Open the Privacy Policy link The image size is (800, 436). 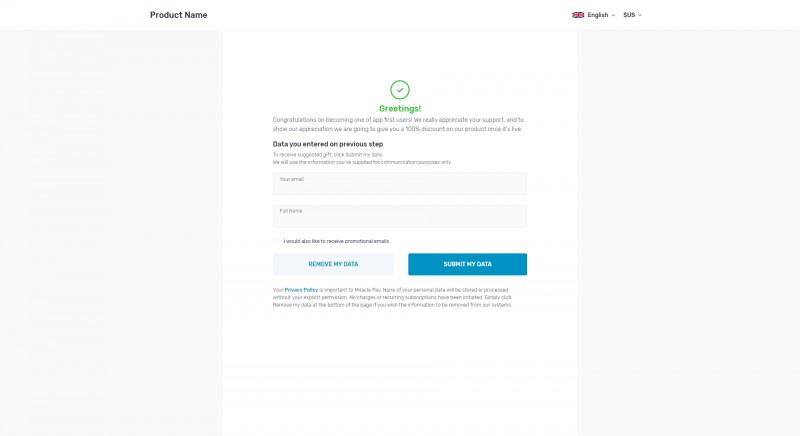[x=303, y=289]
